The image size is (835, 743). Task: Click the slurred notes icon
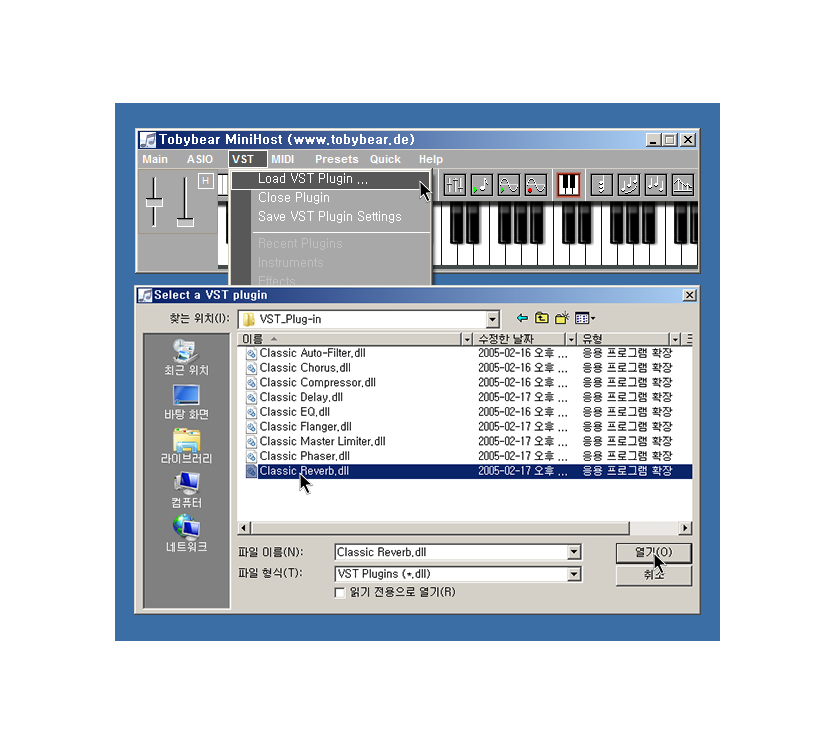click(x=628, y=185)
